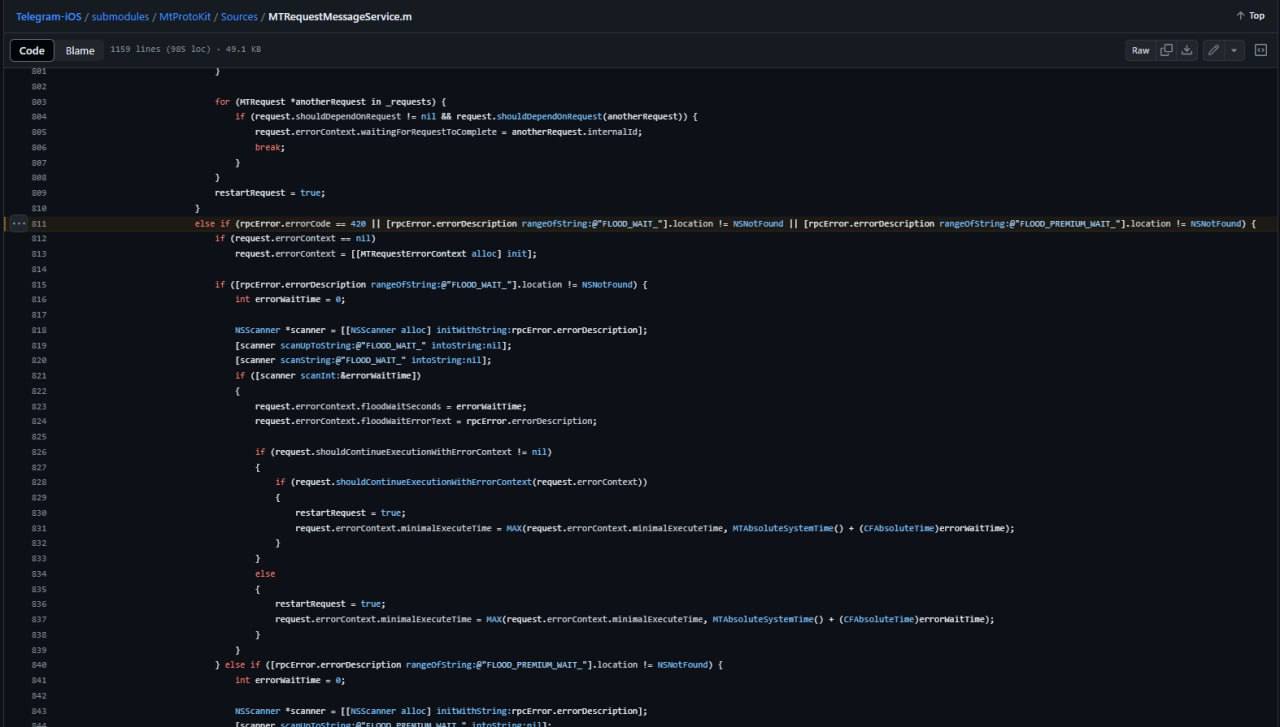
Task: Click line number 840
Action: click(x=39, y=665)
